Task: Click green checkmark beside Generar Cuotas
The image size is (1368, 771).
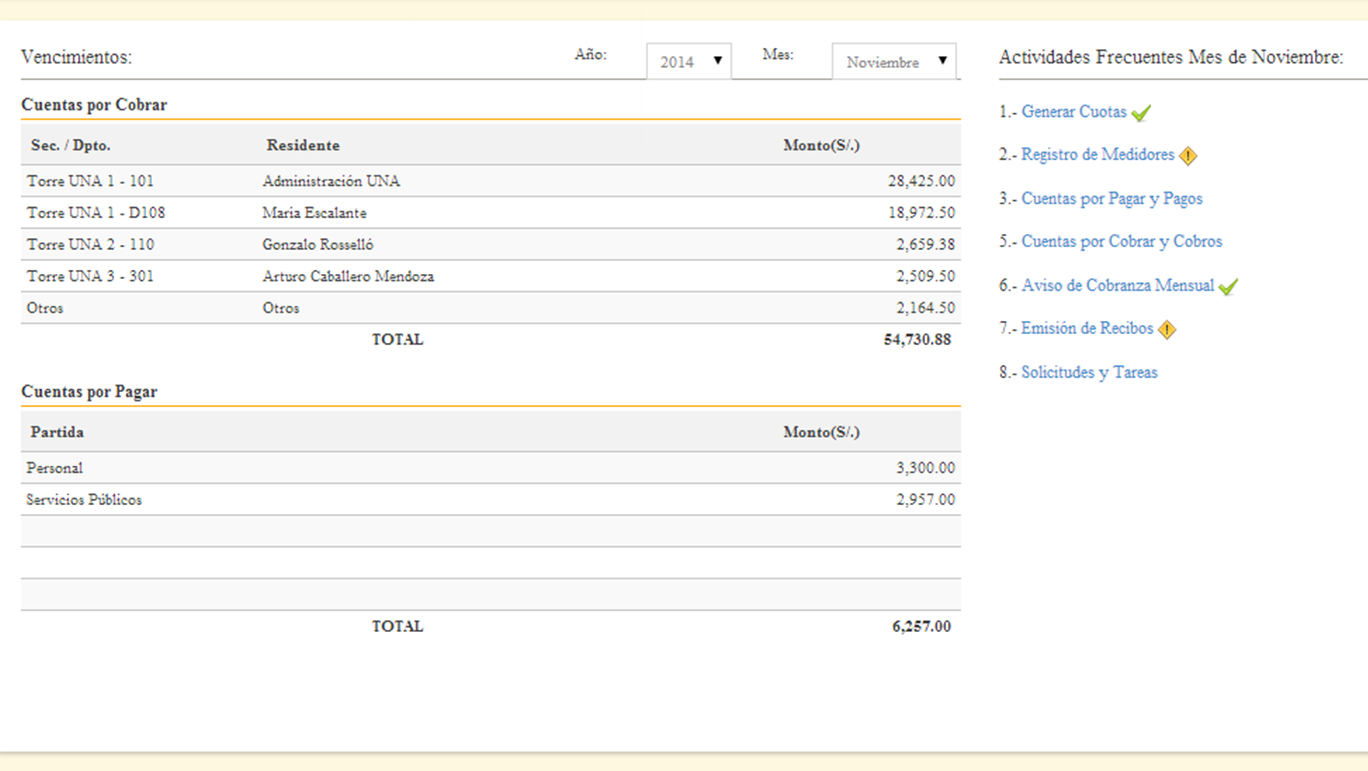Action: (1141, 113)
